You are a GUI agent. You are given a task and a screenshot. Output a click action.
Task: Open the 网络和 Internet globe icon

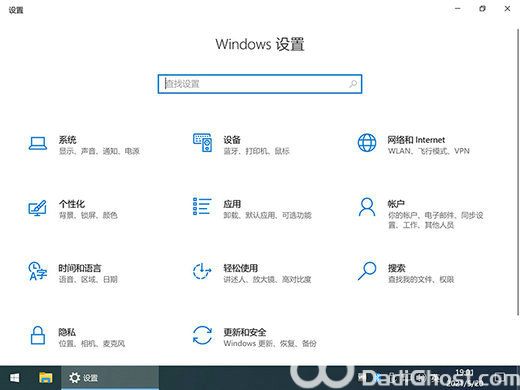367,143
